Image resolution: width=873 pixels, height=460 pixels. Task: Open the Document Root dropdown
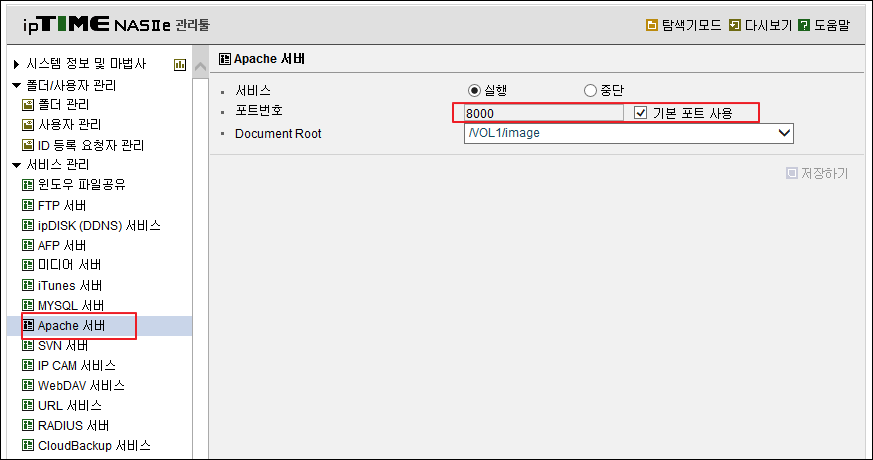(x=629, y=133)
